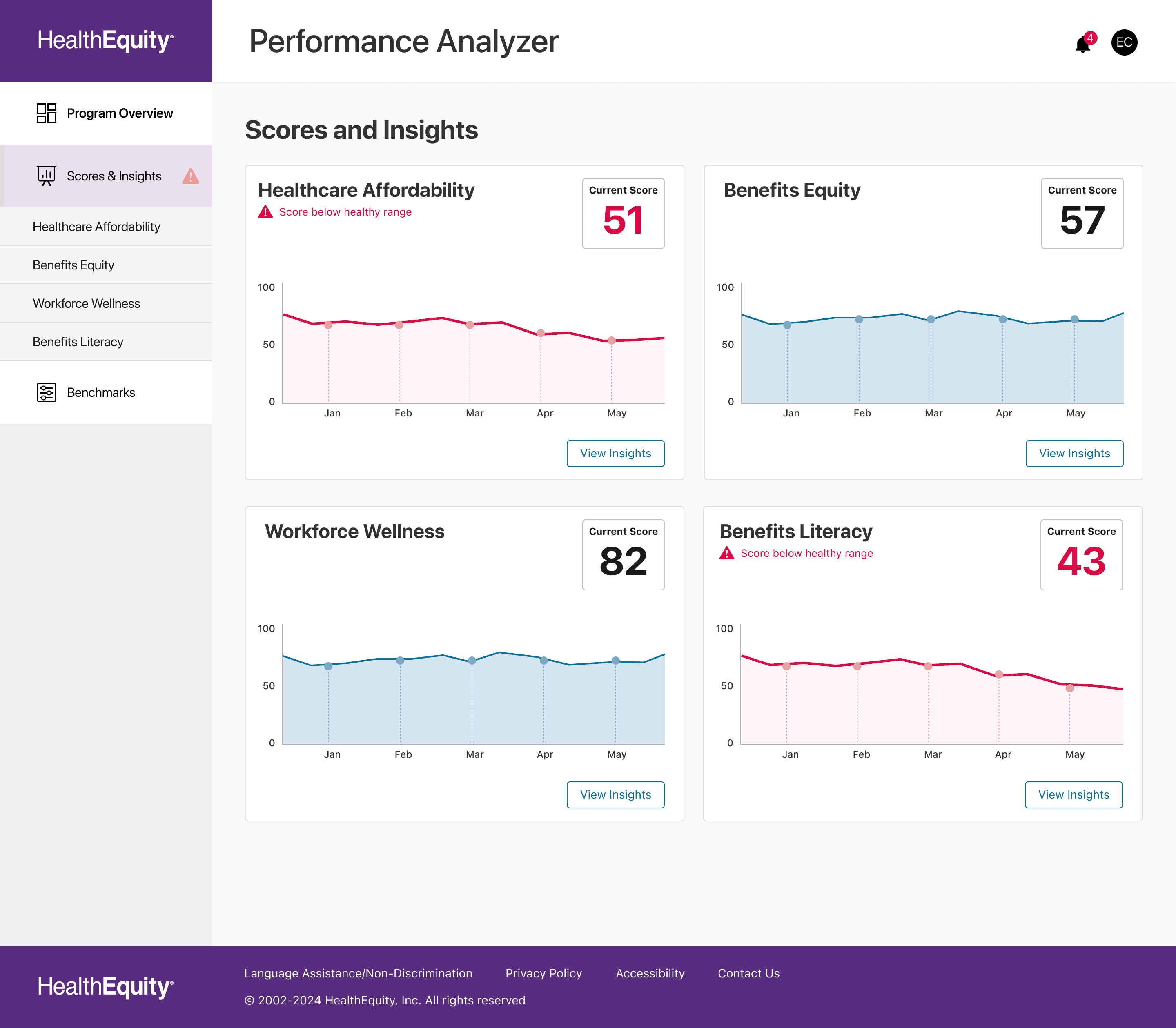Click May data point on Healthcare Affordability chart
1176x1028 pixels.
(x=612, y=341)
